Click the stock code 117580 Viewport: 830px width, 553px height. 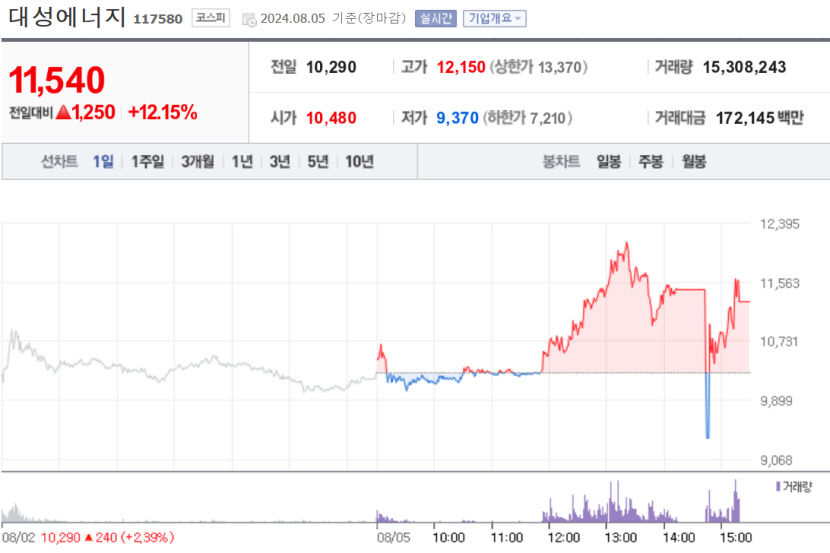point(157,20)
